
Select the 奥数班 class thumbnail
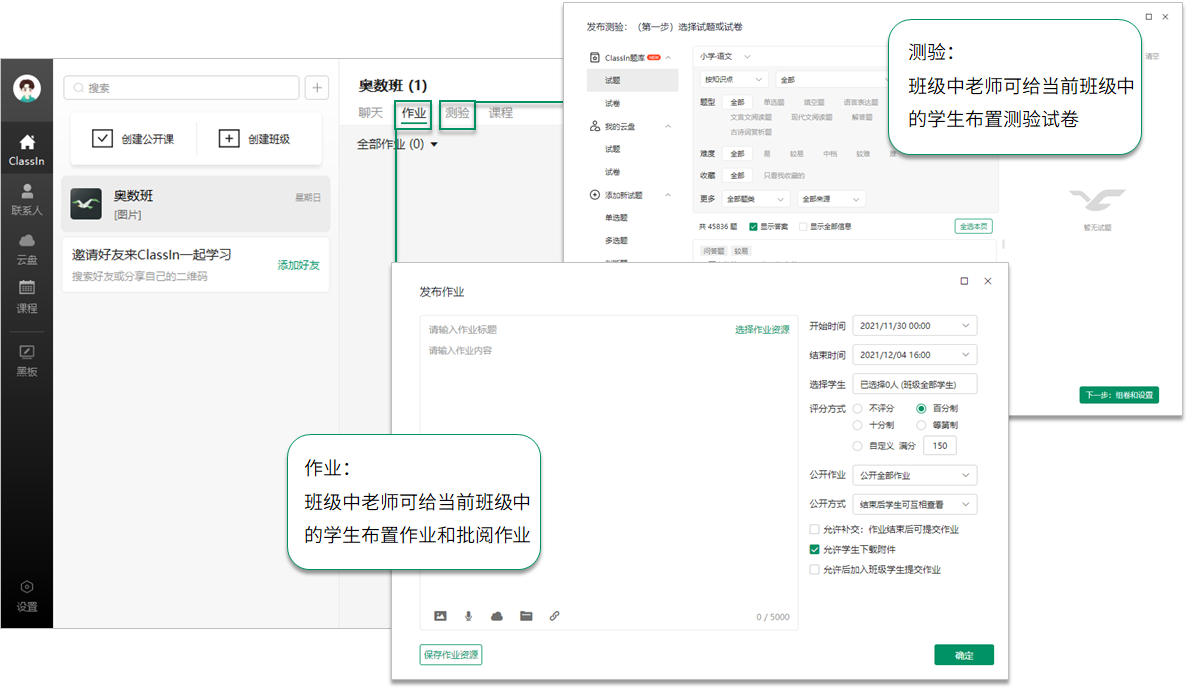[86, 204]
